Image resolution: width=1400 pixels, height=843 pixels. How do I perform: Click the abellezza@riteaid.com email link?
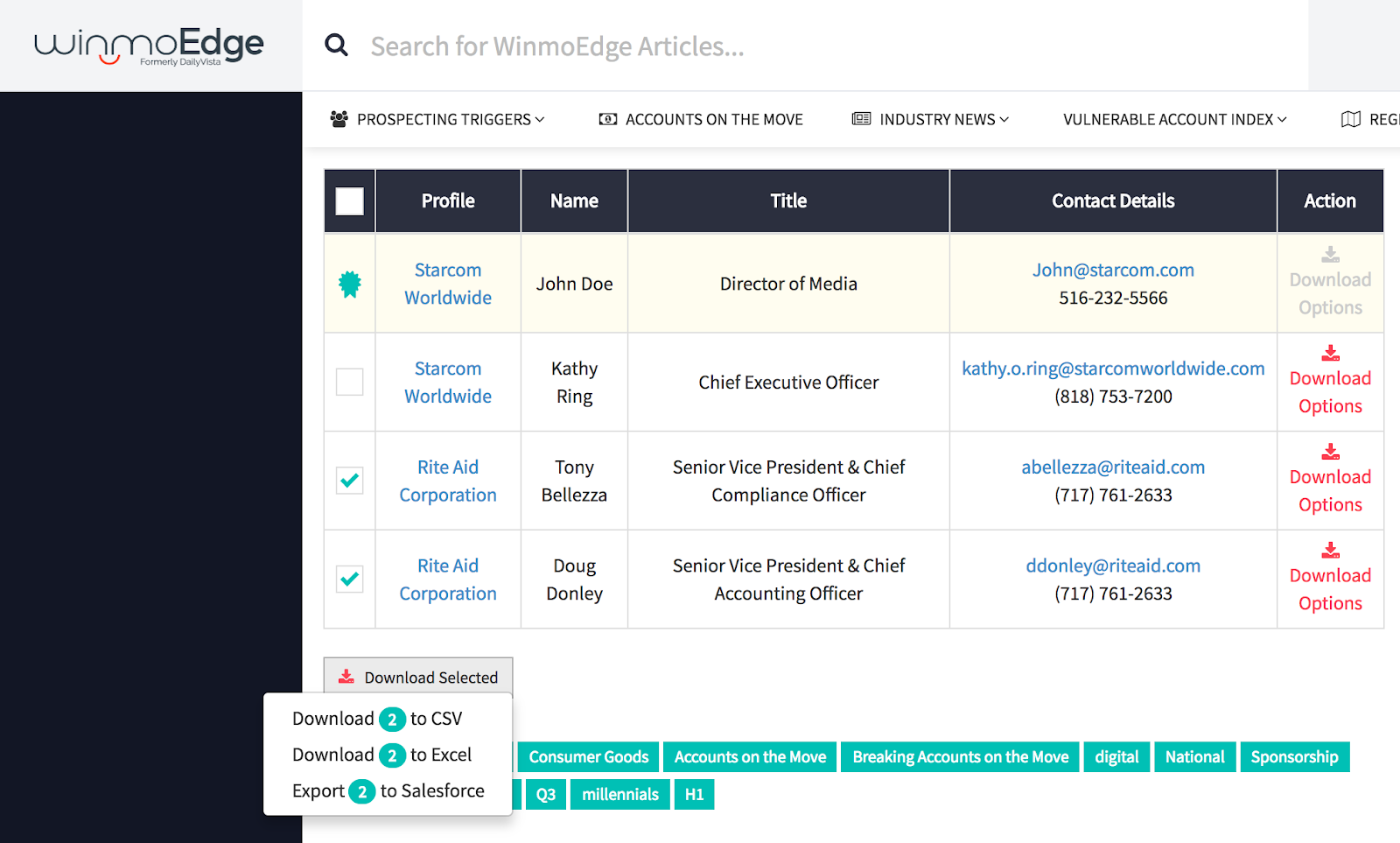[1113, 467]
